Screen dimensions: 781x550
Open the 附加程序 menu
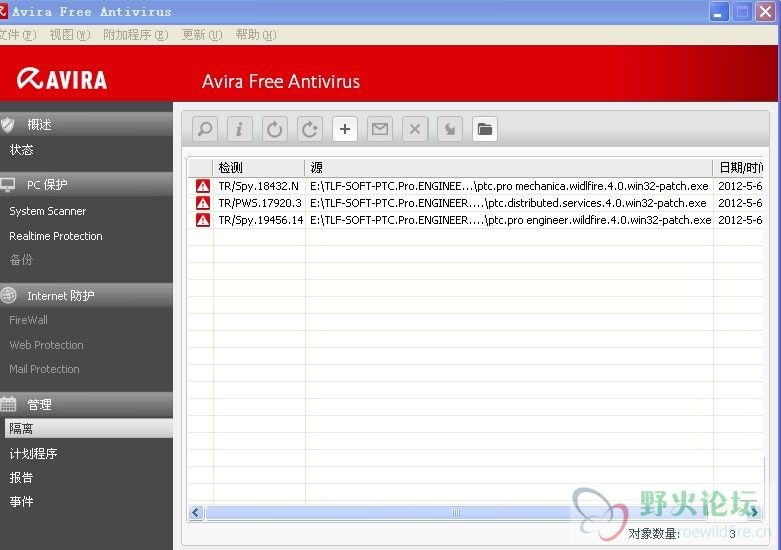[x=135, y=35]
